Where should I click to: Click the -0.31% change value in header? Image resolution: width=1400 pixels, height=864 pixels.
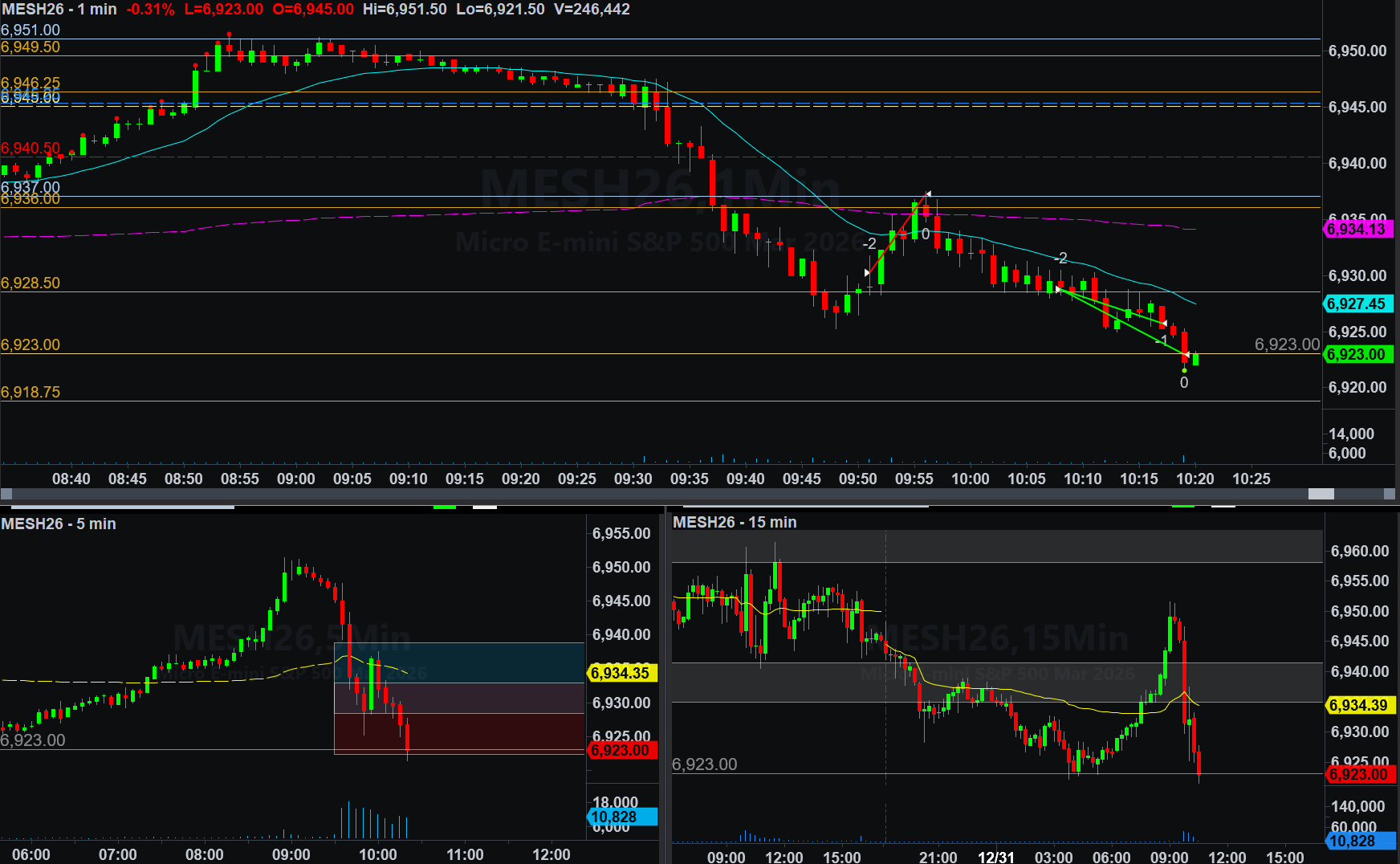coord(150,10)
